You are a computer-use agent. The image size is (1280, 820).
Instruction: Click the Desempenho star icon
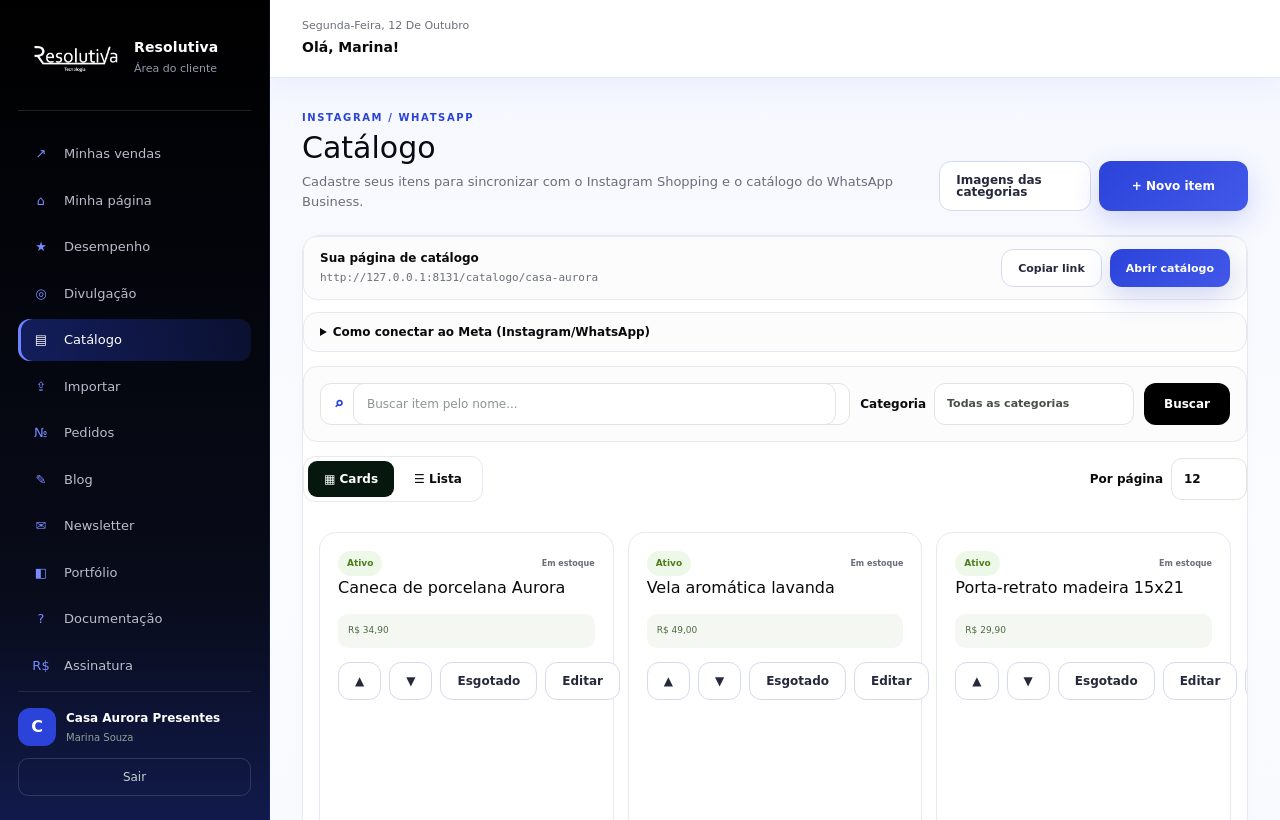41,247
